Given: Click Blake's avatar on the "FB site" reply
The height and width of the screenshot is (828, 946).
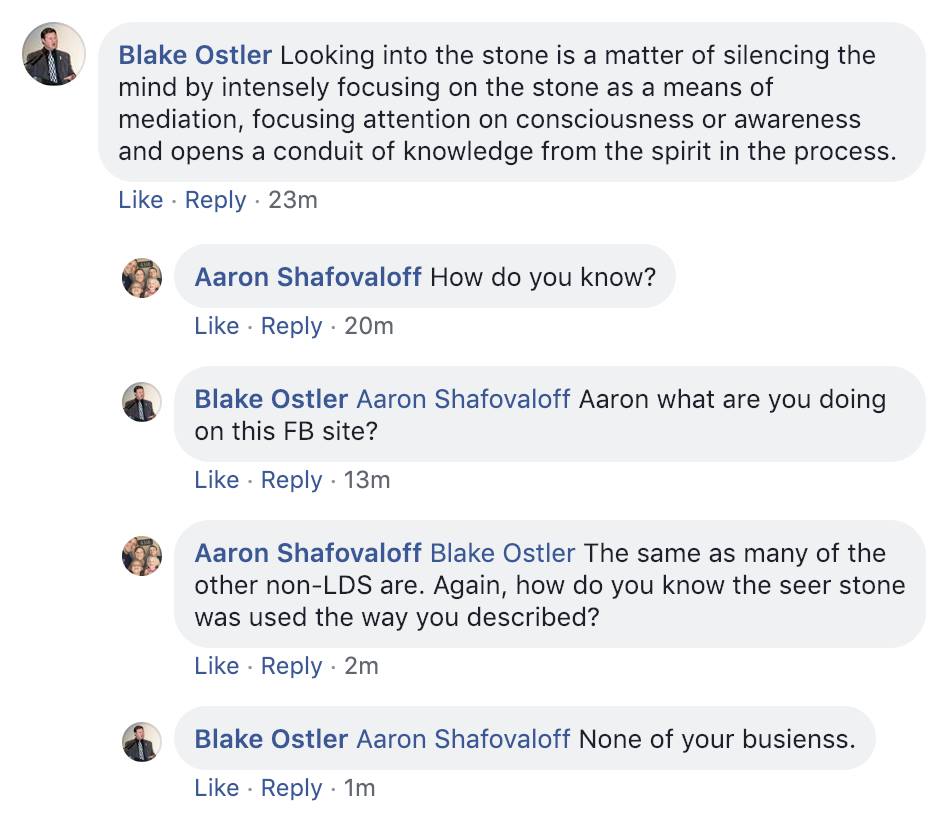Looking at the screenshot, I should (142, 401).
